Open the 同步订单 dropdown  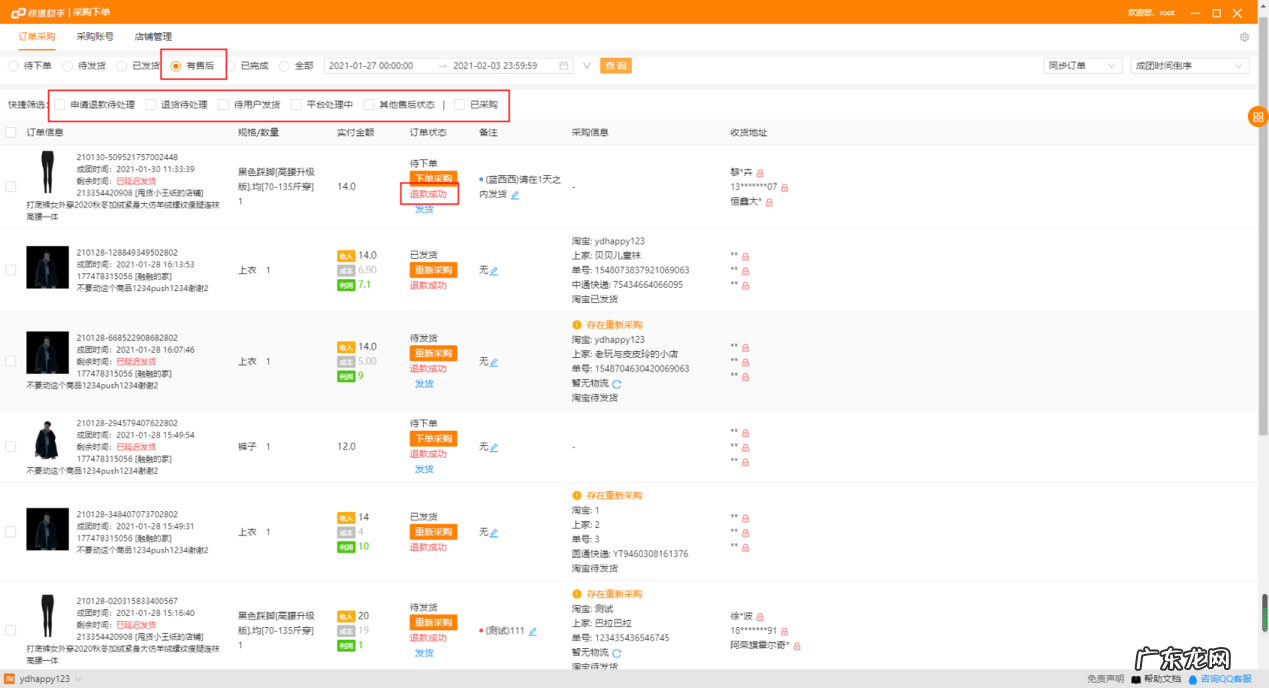[x=1081, y=66]
